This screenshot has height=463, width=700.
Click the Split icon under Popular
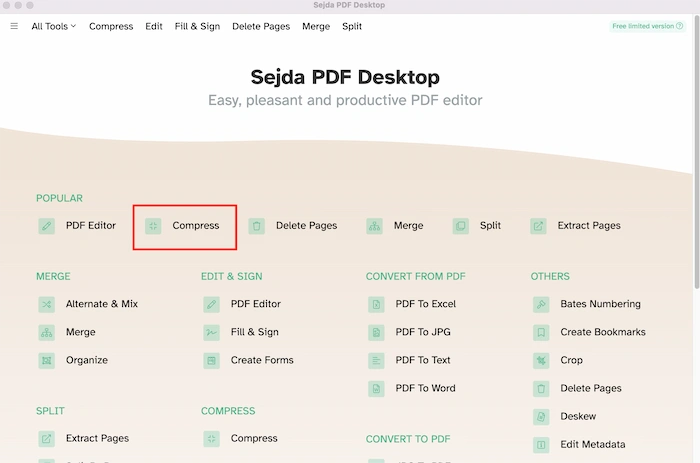tap(461, 226)
